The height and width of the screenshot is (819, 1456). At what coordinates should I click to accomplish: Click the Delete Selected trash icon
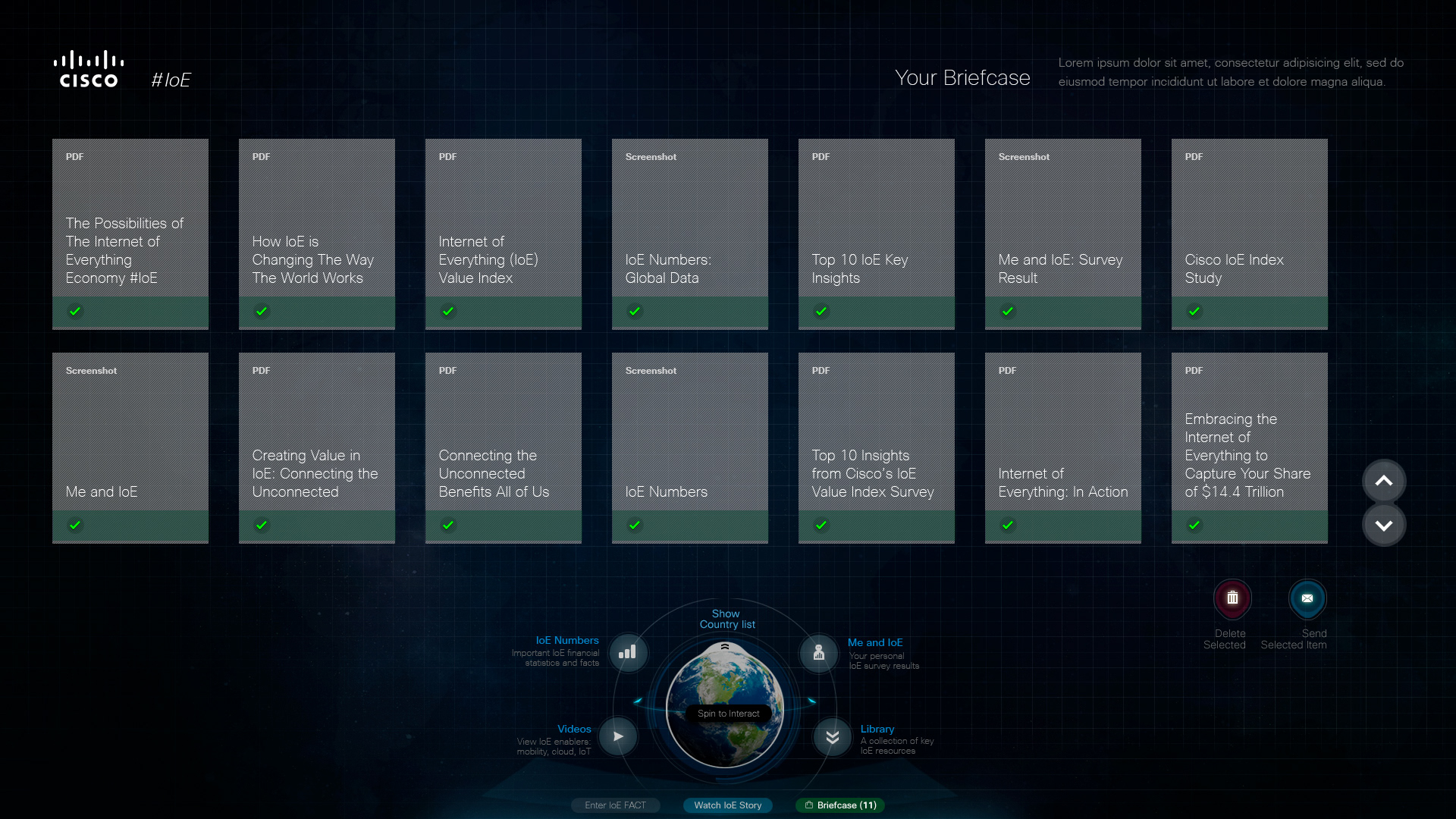tap(1232, 598)
